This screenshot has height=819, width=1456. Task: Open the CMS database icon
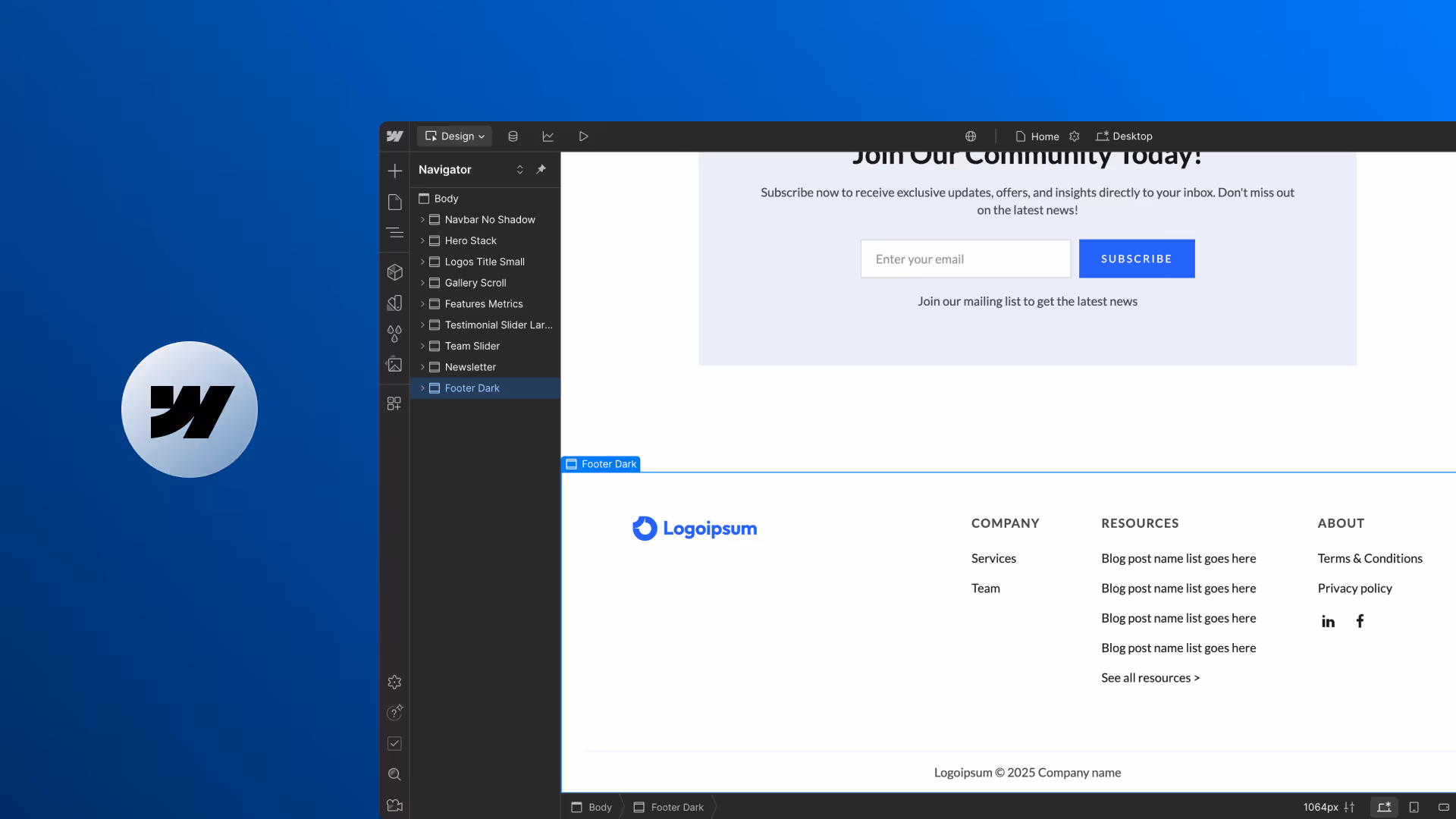[513, 136]
